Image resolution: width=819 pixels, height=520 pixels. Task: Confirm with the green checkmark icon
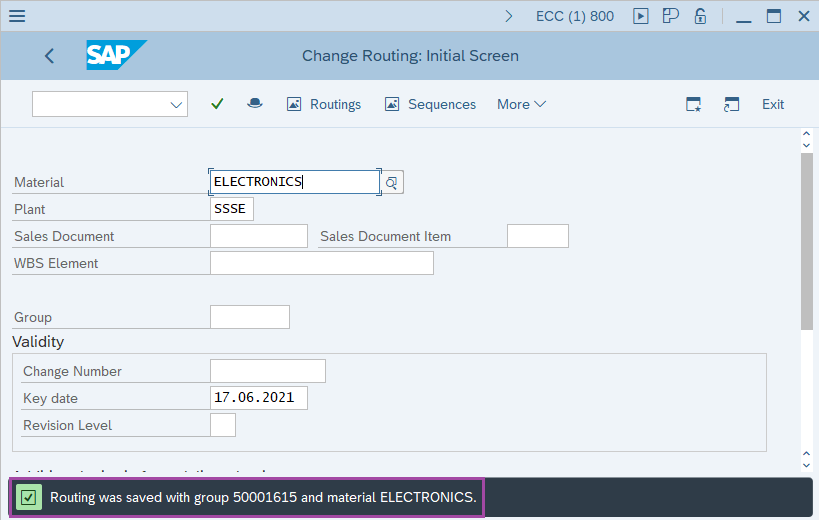(x=217, y=104)
